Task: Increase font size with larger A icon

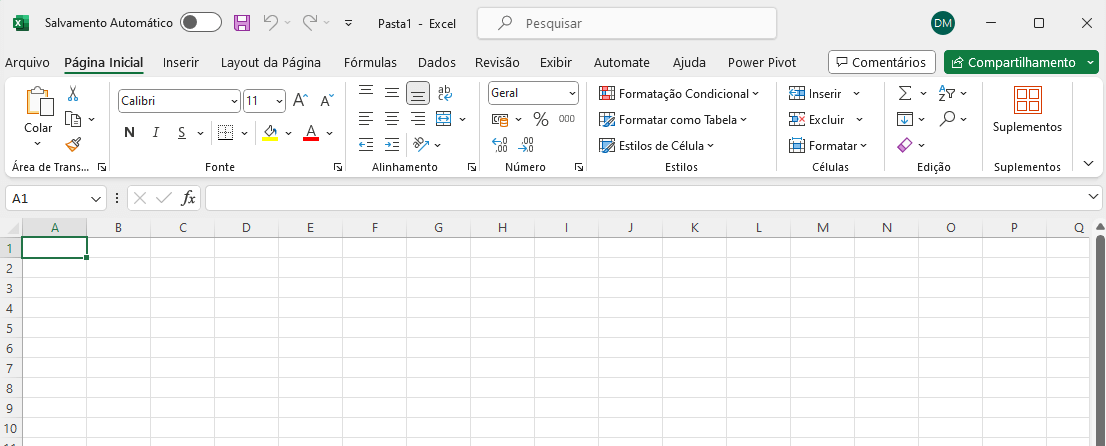Action: pyautogui.click(x=300, y=101)
